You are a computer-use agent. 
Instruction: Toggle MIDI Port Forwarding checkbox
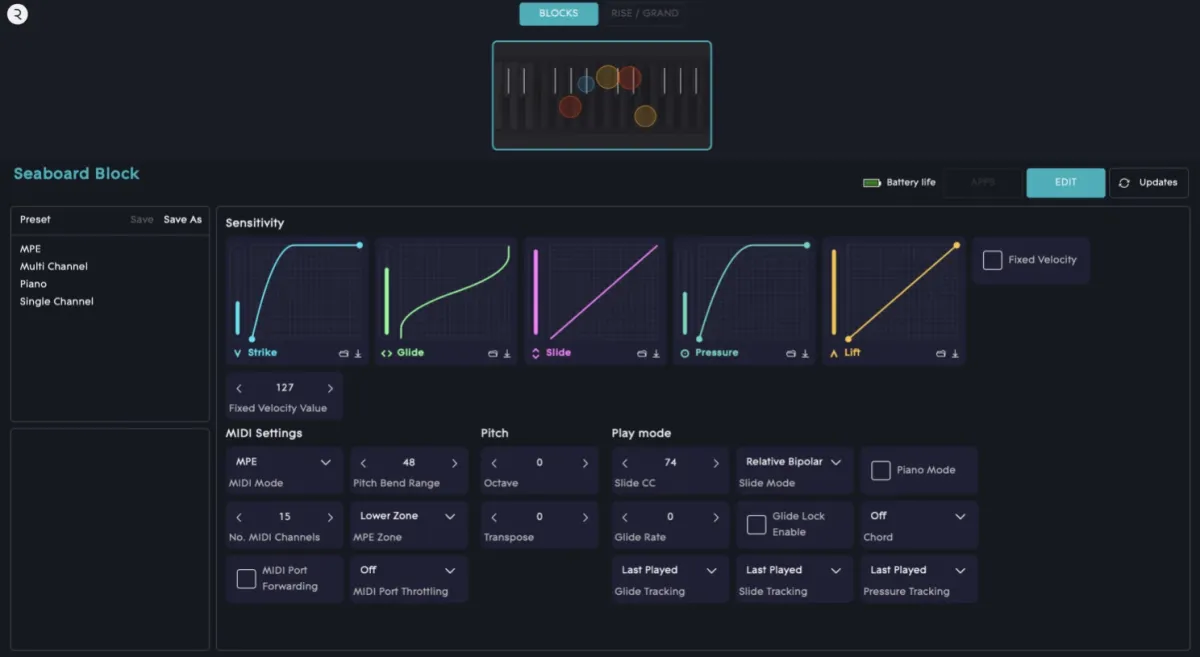246,578
